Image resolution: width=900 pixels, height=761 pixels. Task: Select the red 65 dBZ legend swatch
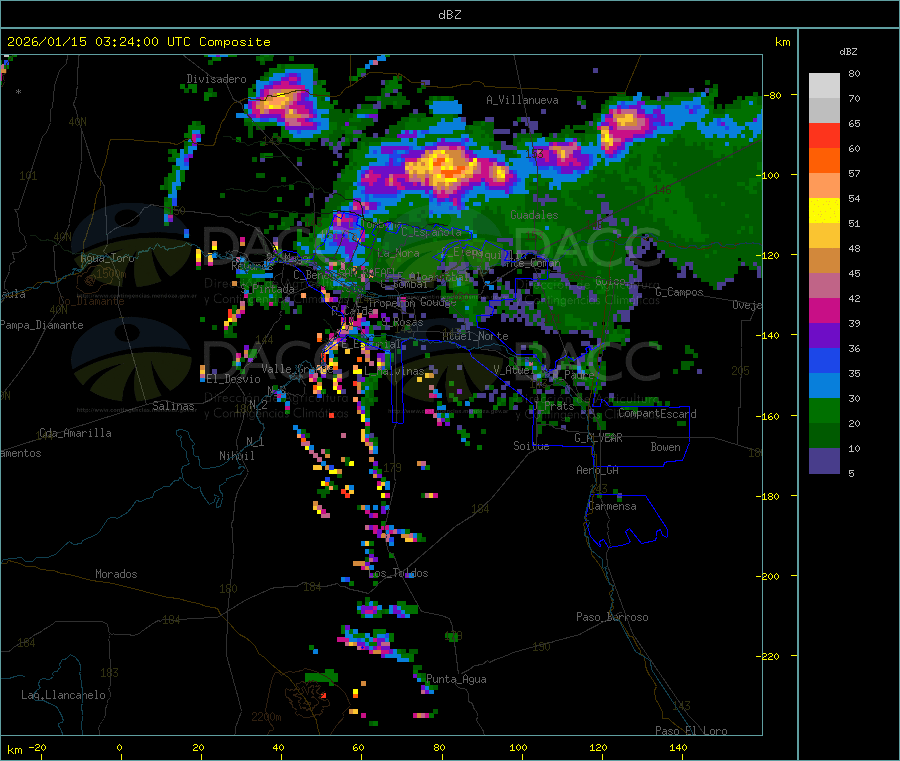[824, 135]
